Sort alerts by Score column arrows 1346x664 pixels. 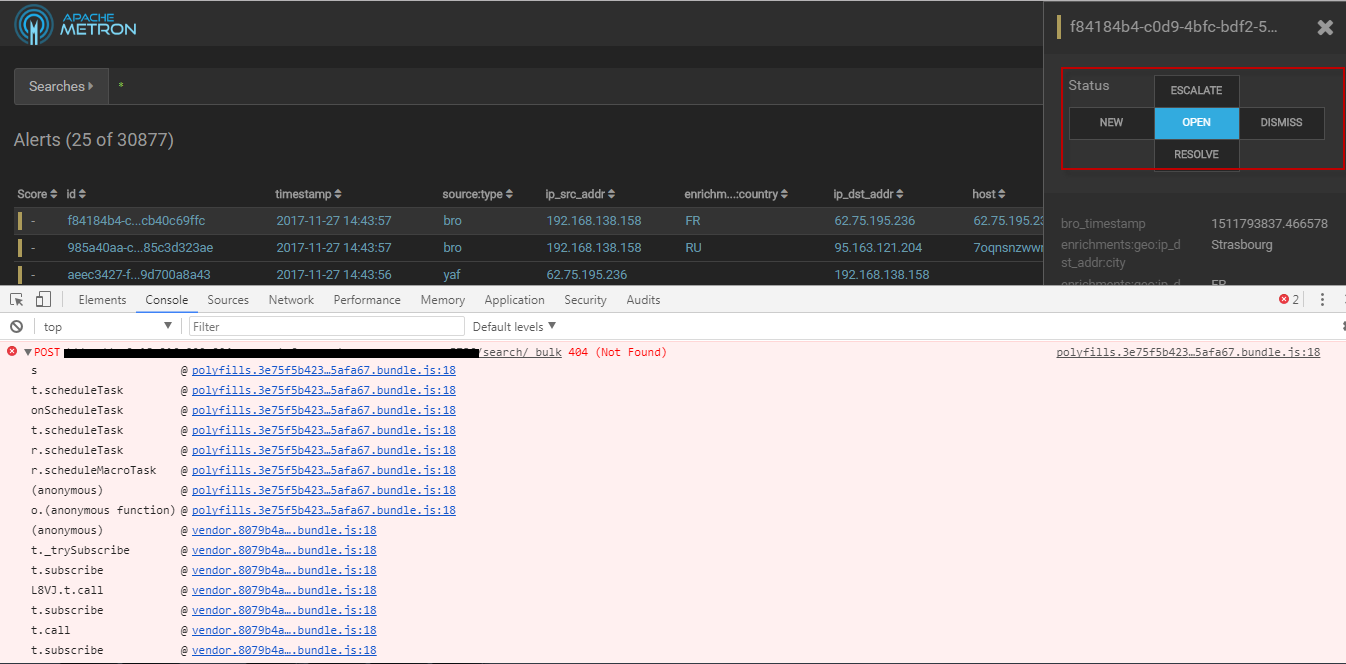click(x=54, y=194)
